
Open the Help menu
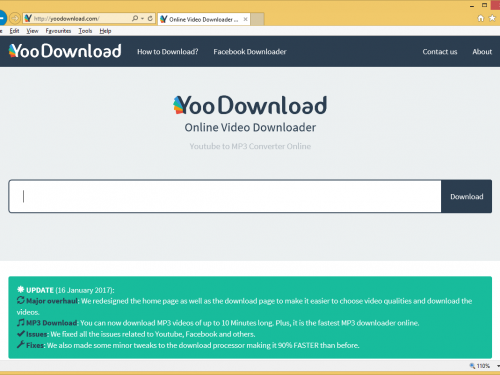(x=105, y=31)
